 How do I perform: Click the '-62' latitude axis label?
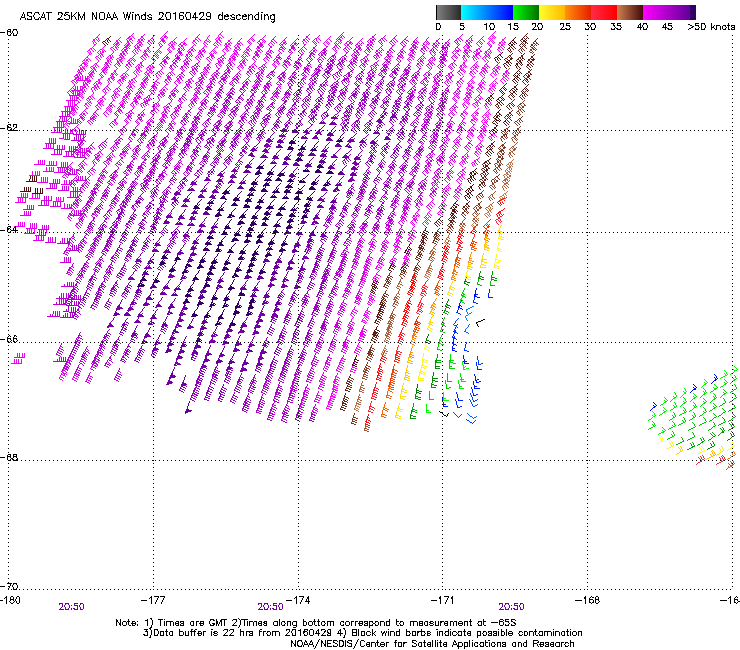click(9, 127)
